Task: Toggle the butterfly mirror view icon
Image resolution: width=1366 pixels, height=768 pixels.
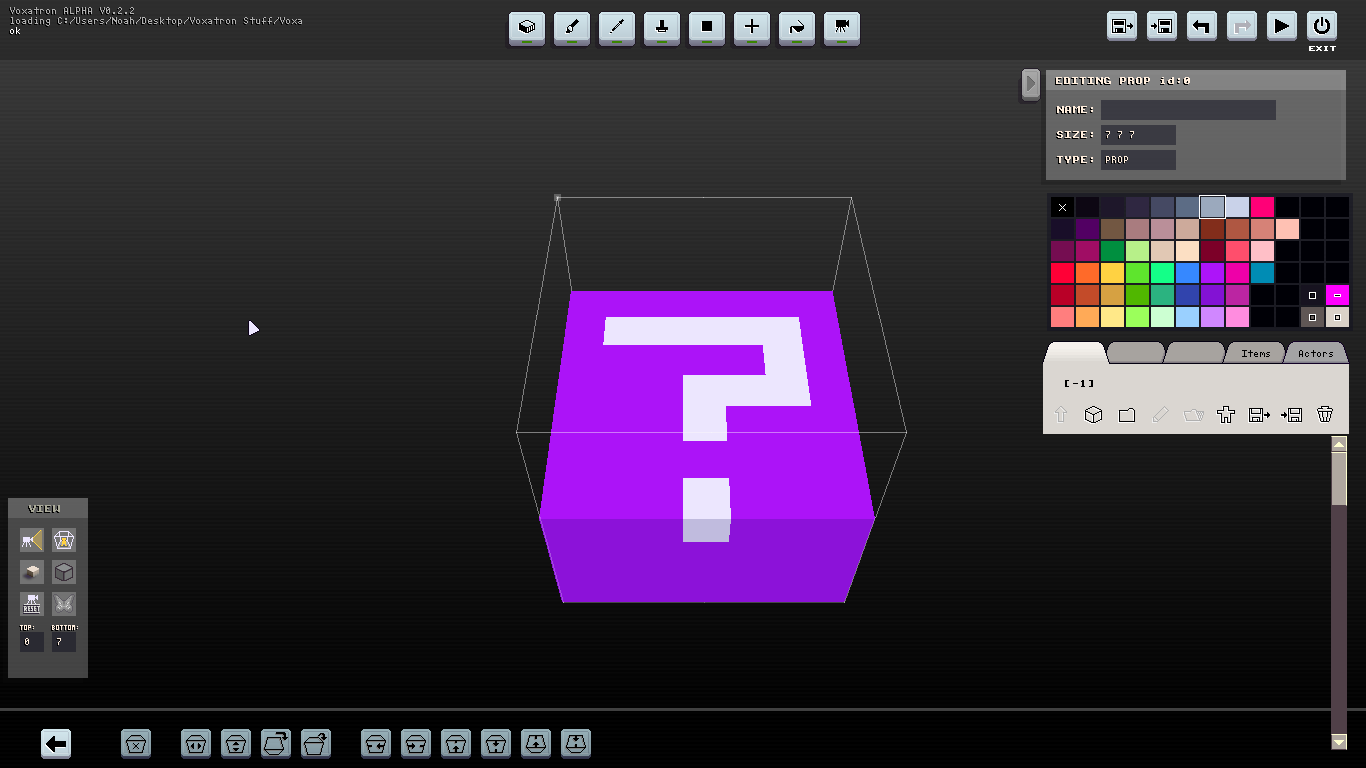Action: coord(64,604)
